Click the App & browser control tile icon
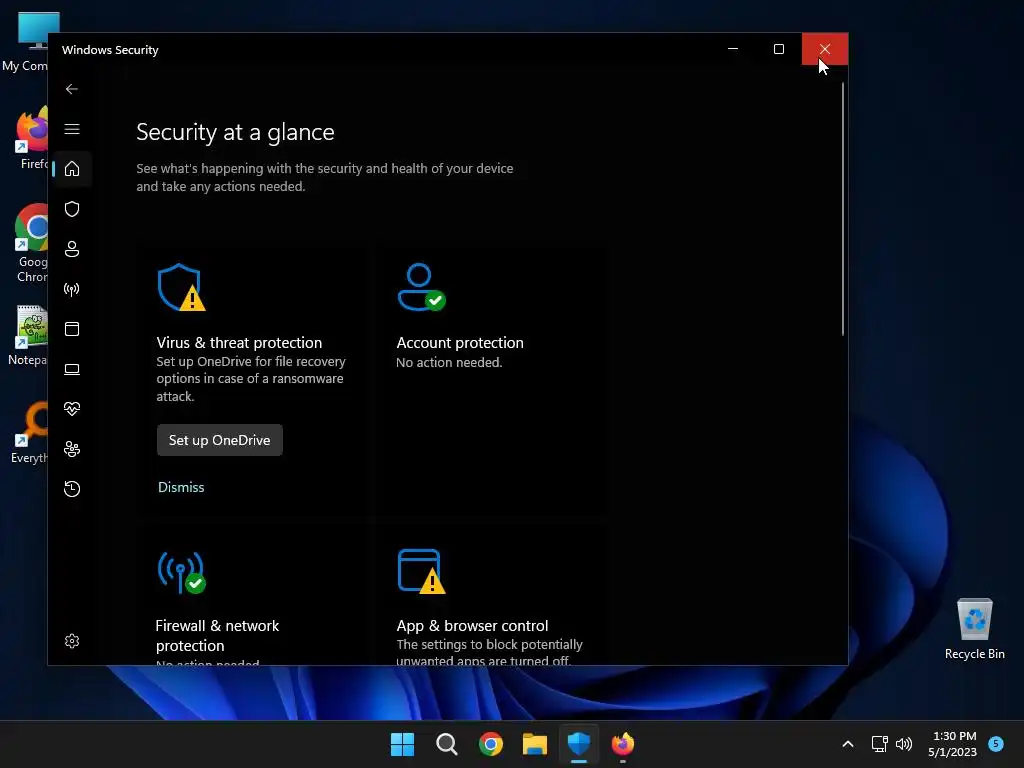This screenshot has height=768, width=1024. click(x=421, y=571)
